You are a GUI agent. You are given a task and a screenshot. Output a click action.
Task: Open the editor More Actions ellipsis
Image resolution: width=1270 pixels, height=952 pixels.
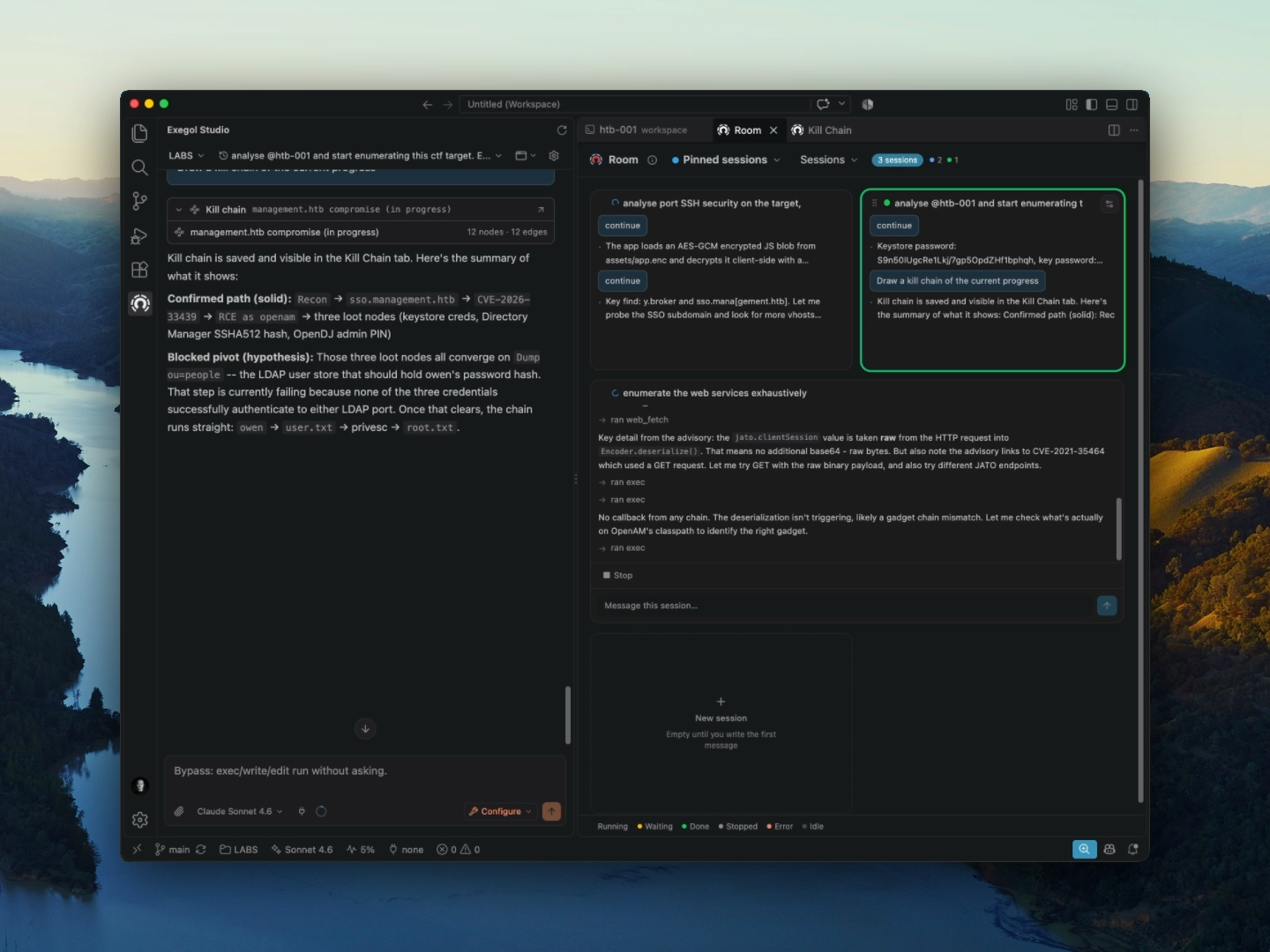pos(1134,130)
